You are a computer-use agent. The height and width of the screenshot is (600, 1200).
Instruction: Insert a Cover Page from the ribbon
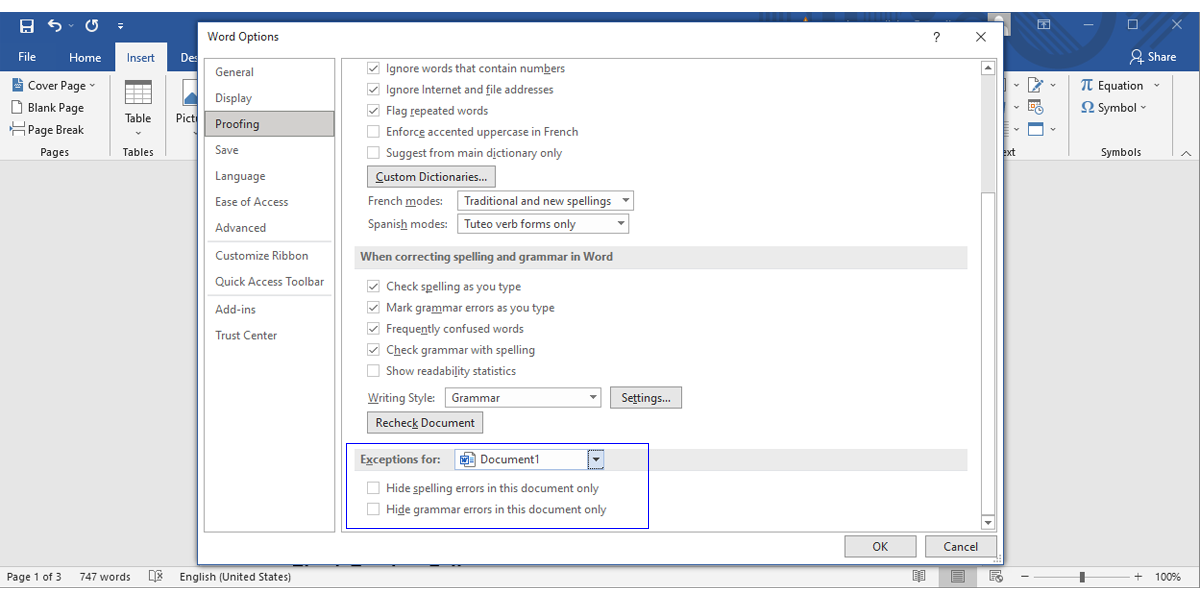point(54,86)
